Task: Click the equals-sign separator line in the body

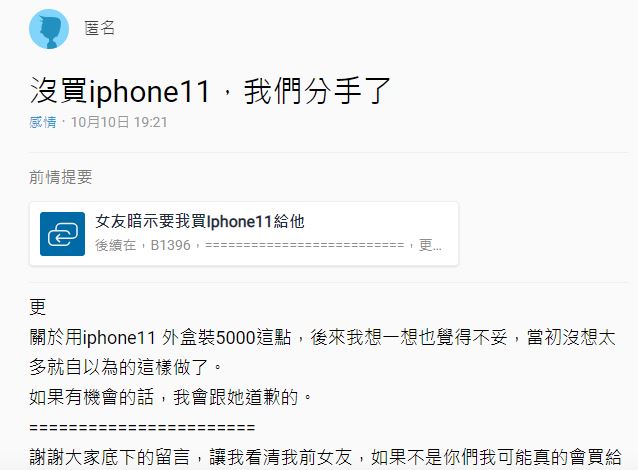Action: (x=142, y=428)
